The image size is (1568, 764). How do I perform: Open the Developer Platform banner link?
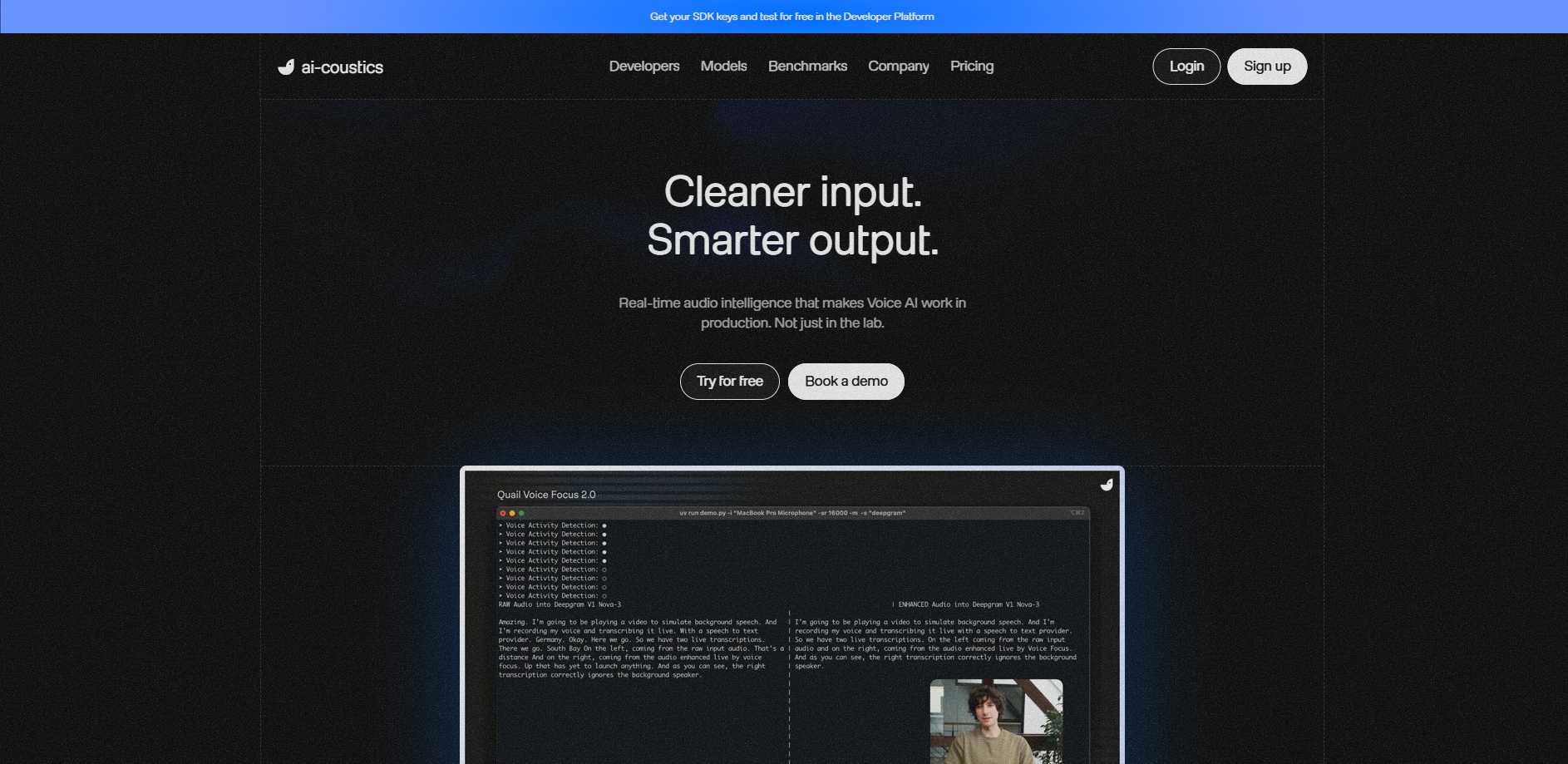pos(791,17)
